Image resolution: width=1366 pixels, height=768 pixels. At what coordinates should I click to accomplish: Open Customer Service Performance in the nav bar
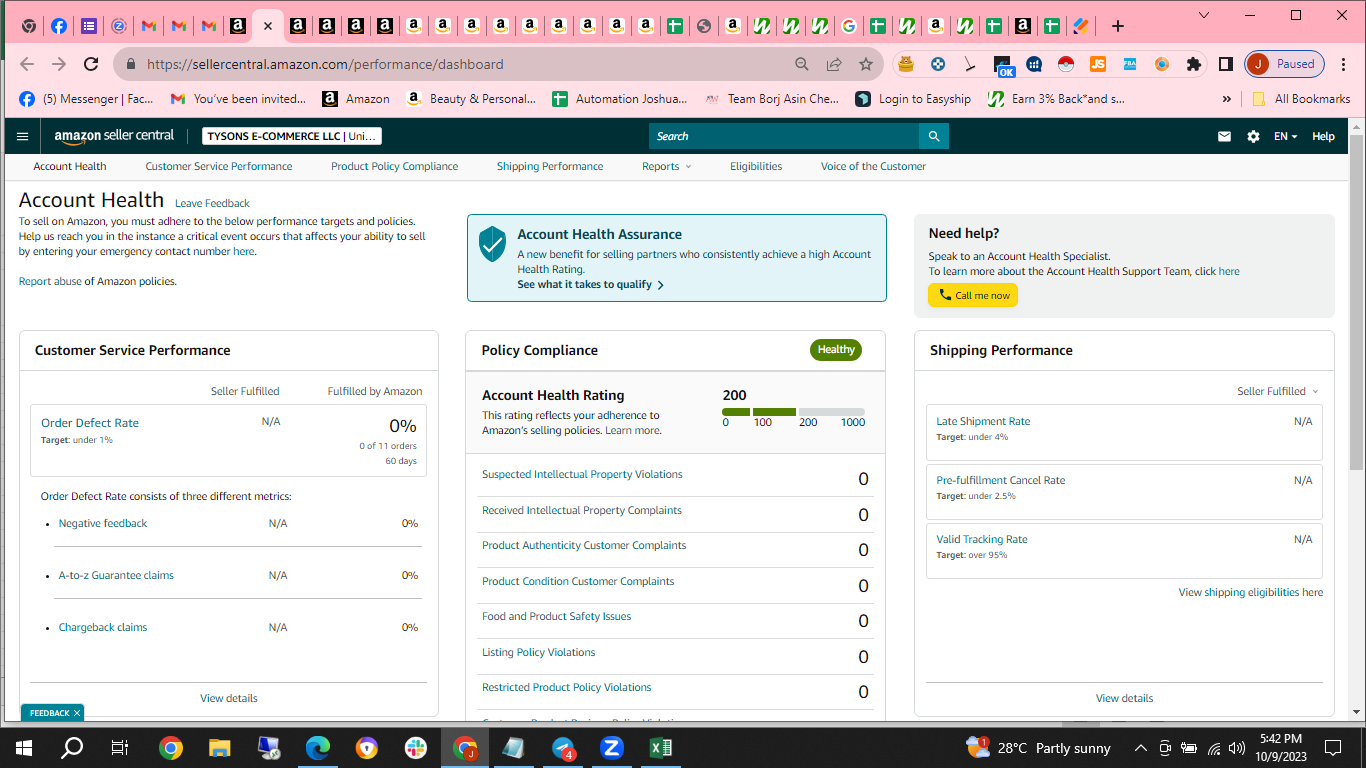tap(219, 166)
